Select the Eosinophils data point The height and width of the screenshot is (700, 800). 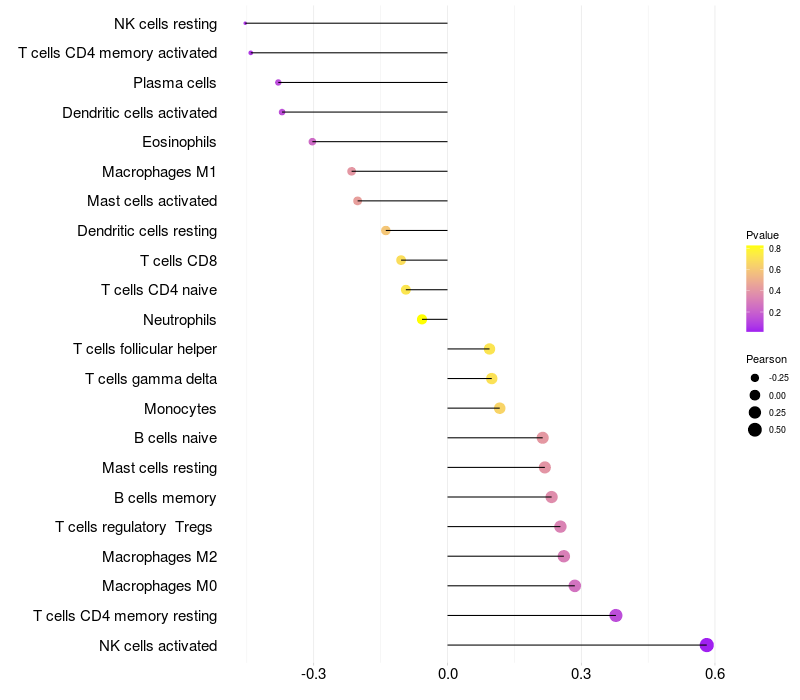click(x=312, y=142)
